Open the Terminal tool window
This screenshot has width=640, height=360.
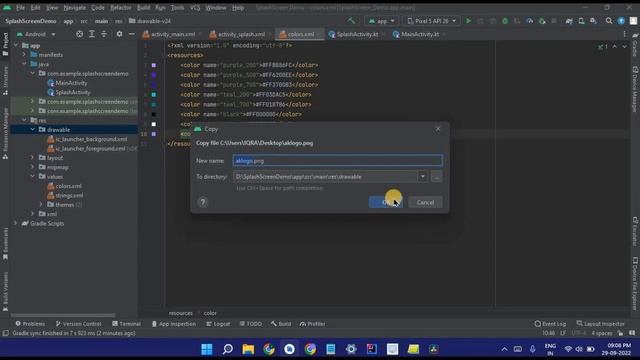[127, 324]
